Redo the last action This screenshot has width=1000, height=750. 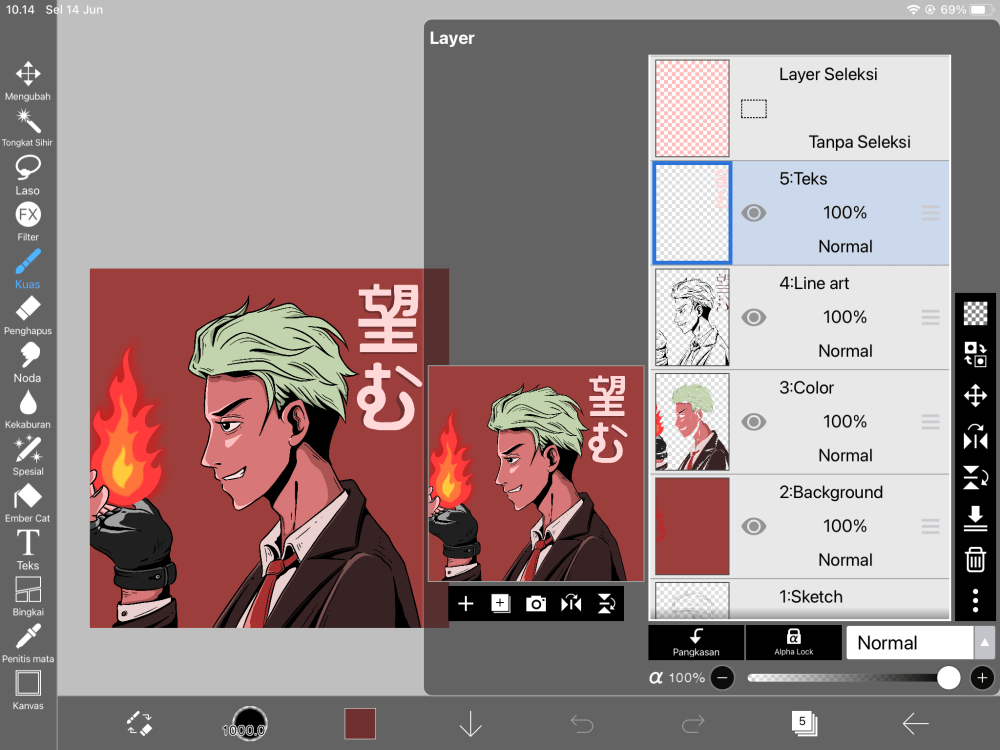tap(693, 724)
